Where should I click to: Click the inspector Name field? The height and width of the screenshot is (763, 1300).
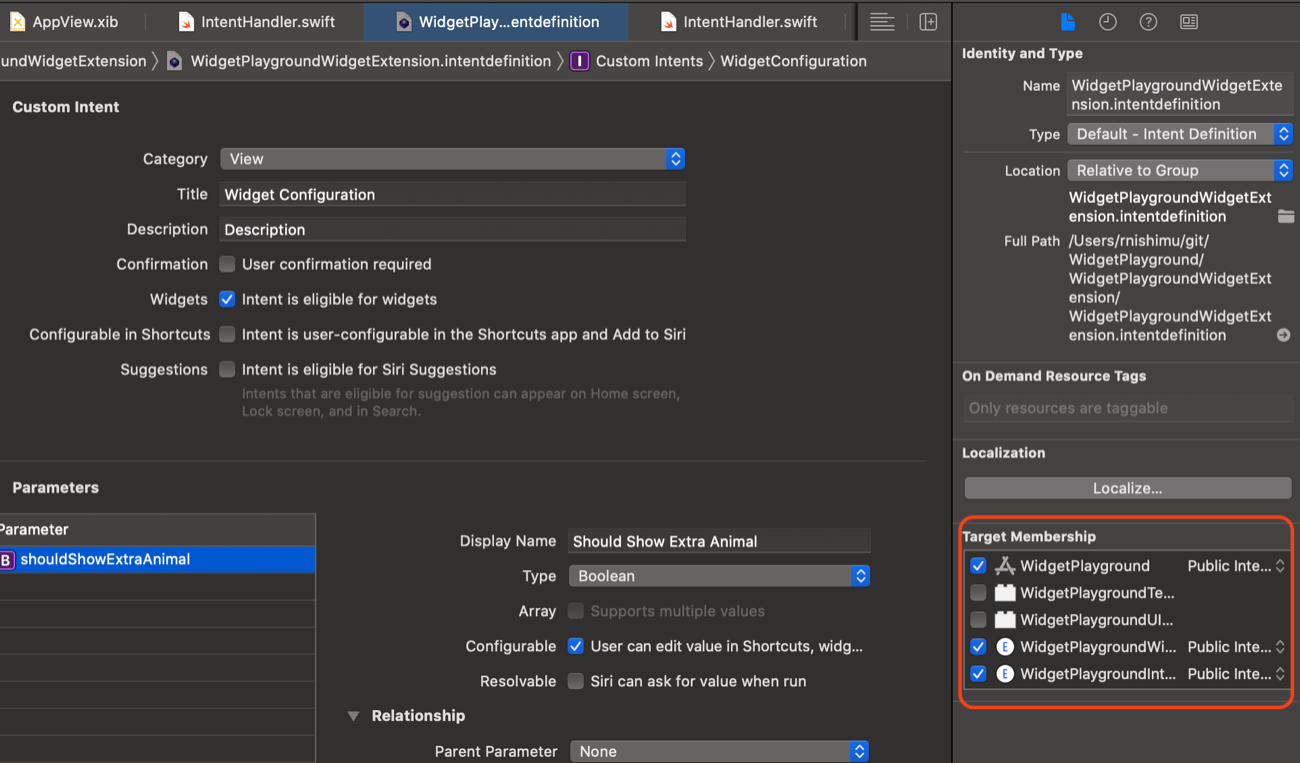1180,95
